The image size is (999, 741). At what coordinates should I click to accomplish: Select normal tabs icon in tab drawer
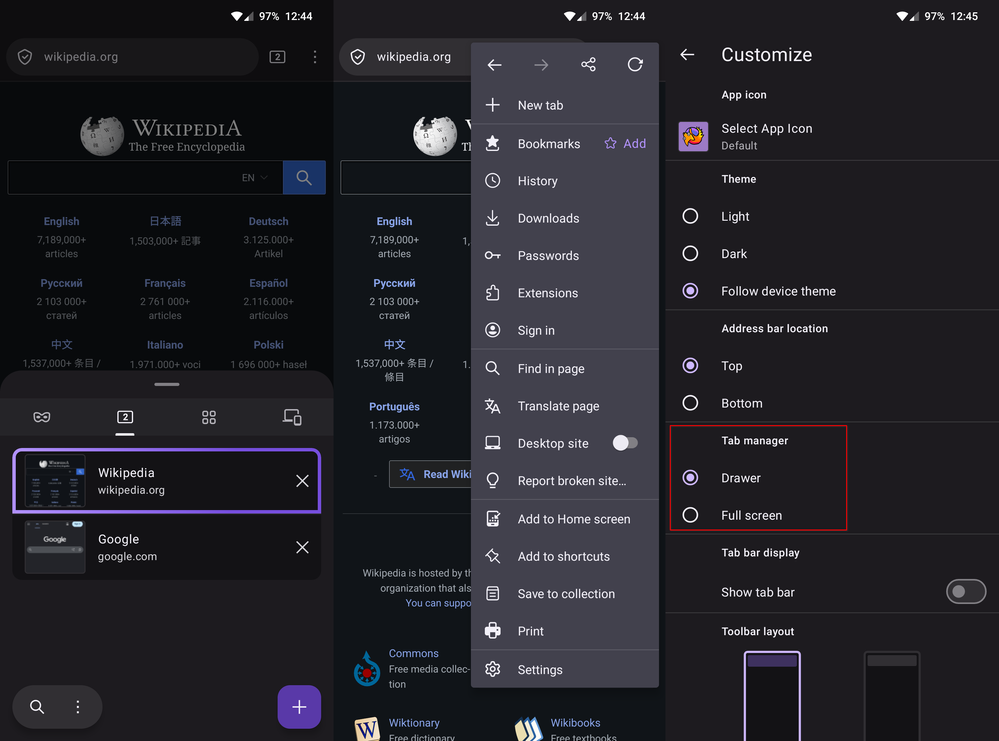(x=125, y=417)
